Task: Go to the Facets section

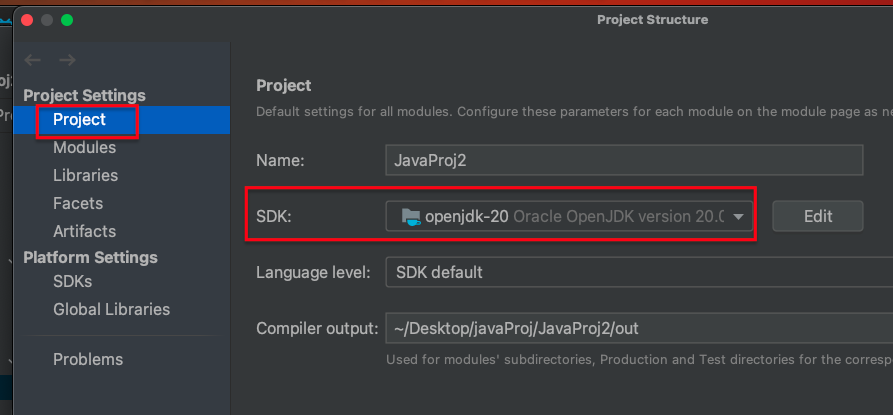Action: tap(78, 203)
